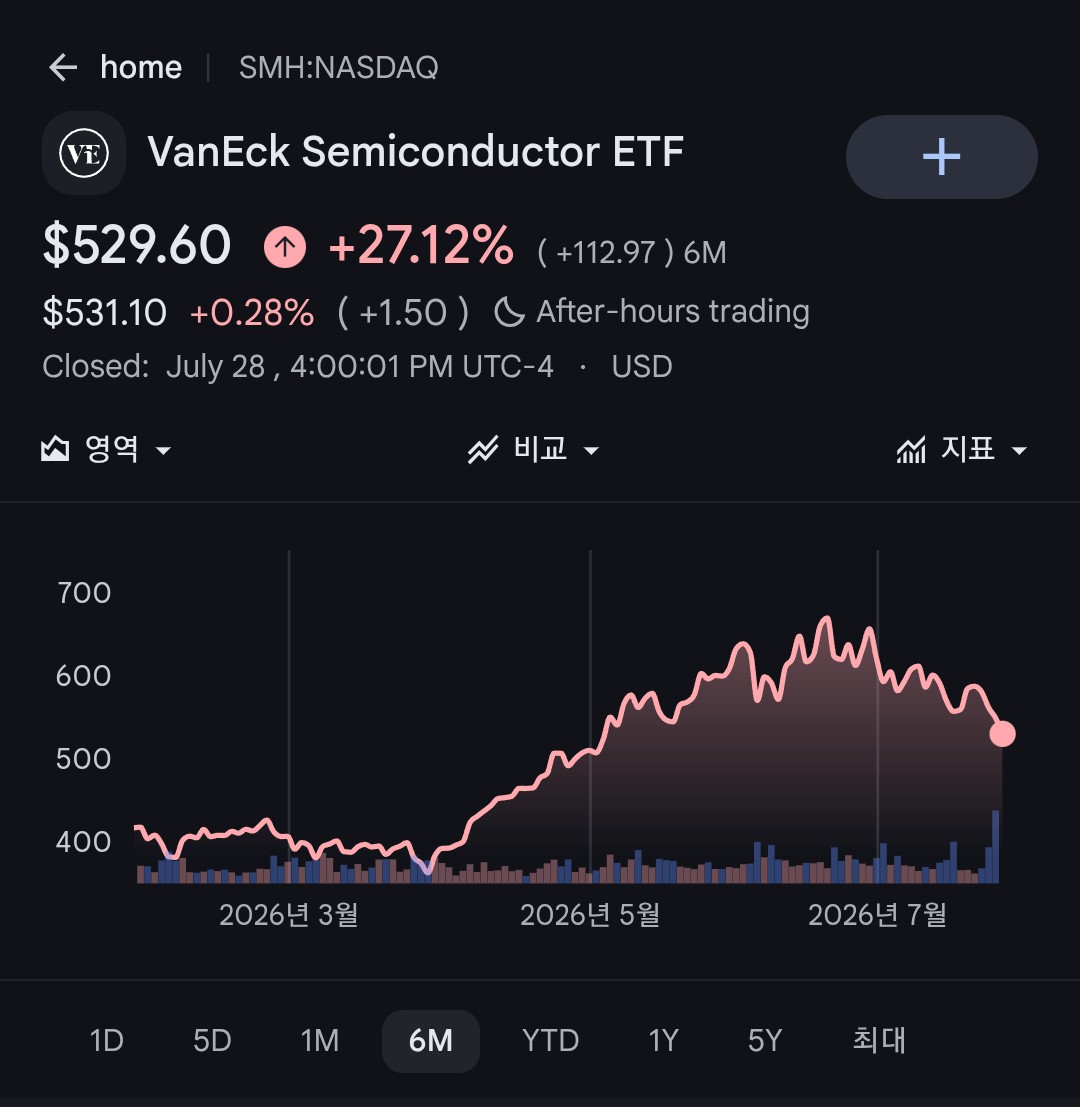Image resolution: width=1080 pixels, height=1107 pixels.
Task: Expand the 지표 indicators dropdown
Action: pyautogui.click(x=962, y=449)
